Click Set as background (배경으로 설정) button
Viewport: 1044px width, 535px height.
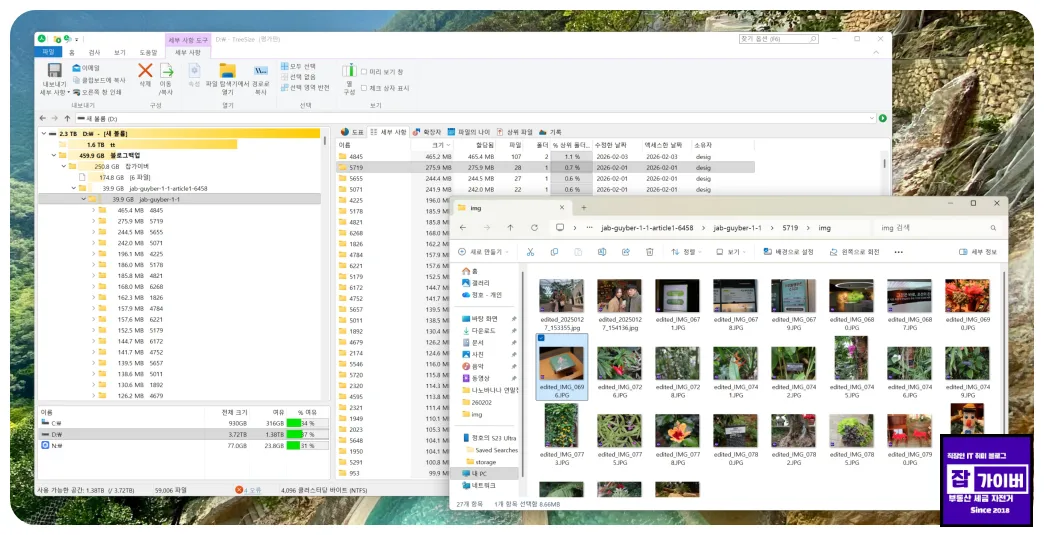pyautogui.click(x=788, y=252)
